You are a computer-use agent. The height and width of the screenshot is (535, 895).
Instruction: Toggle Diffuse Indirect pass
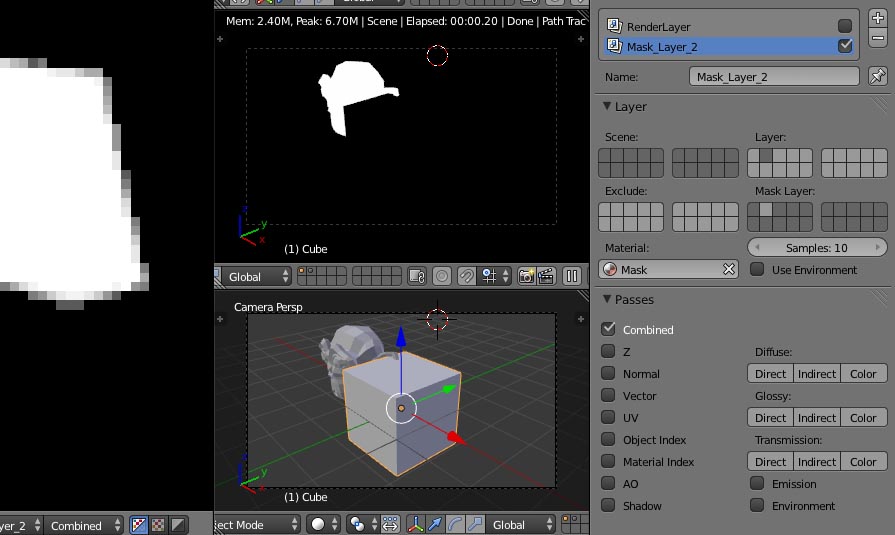click(817, 373)
